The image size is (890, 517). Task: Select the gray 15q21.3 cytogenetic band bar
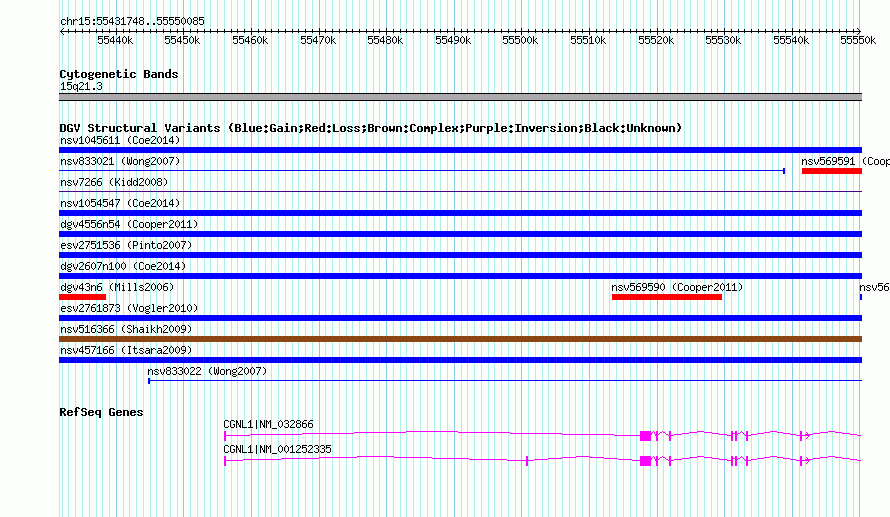coord(460,97)
